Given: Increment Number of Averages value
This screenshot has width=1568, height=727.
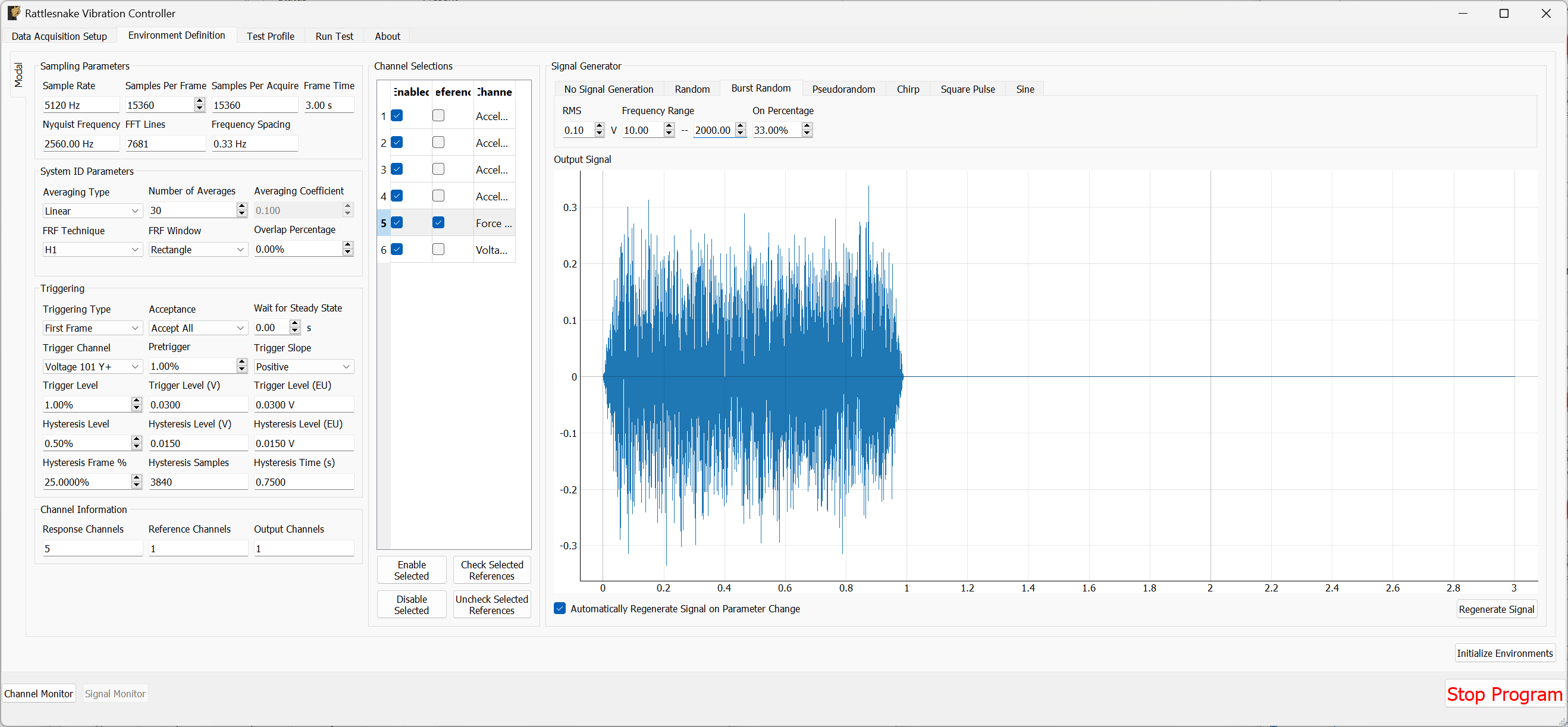Looking at the screenshot, I should tap(241, 206).
